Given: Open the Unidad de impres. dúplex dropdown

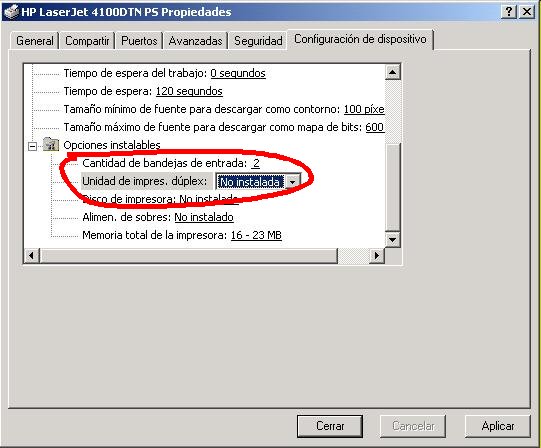Looking at the screenshot, I should click(x=293, y=182).
